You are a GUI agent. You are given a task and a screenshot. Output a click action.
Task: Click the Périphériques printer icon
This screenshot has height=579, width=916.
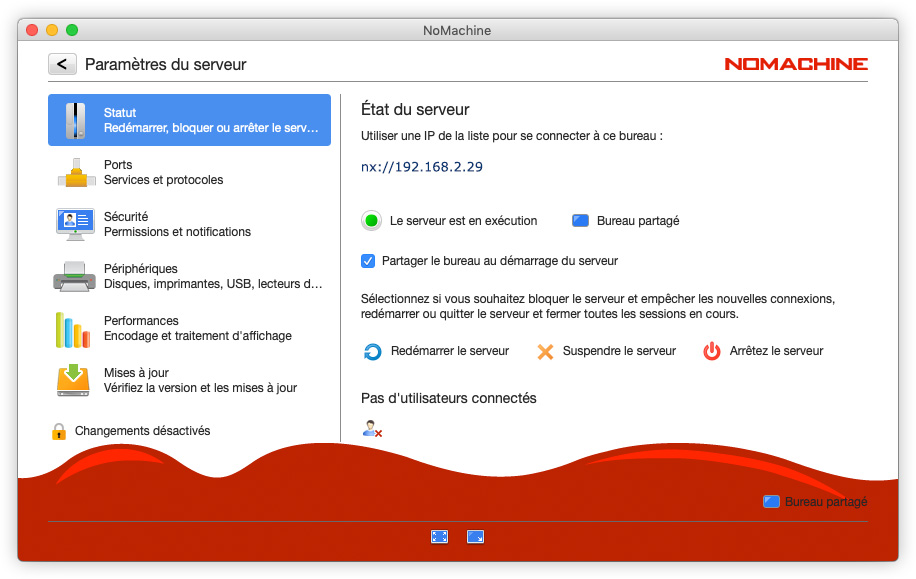[x=75, y=276]
